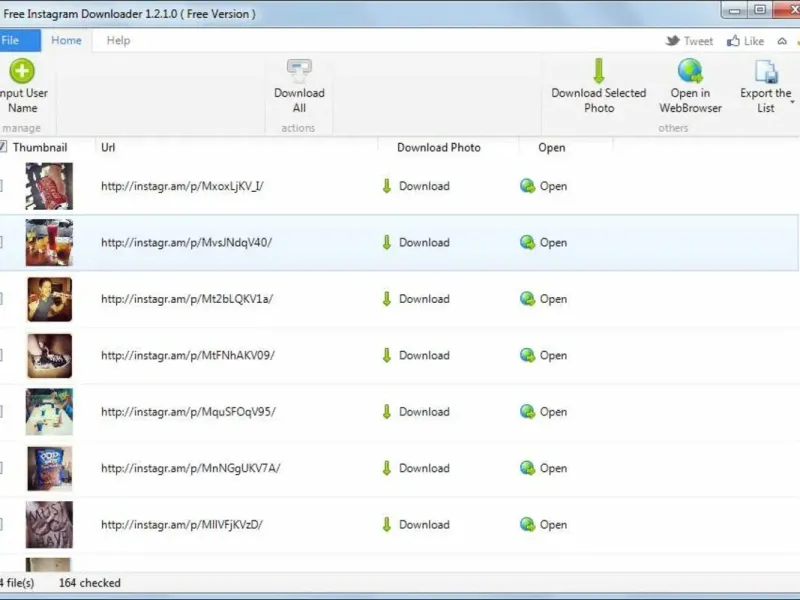Switch to the Home tab
The height and width of the screenshot is (600, 800).
pyautogui.click(x=66, y=40)
